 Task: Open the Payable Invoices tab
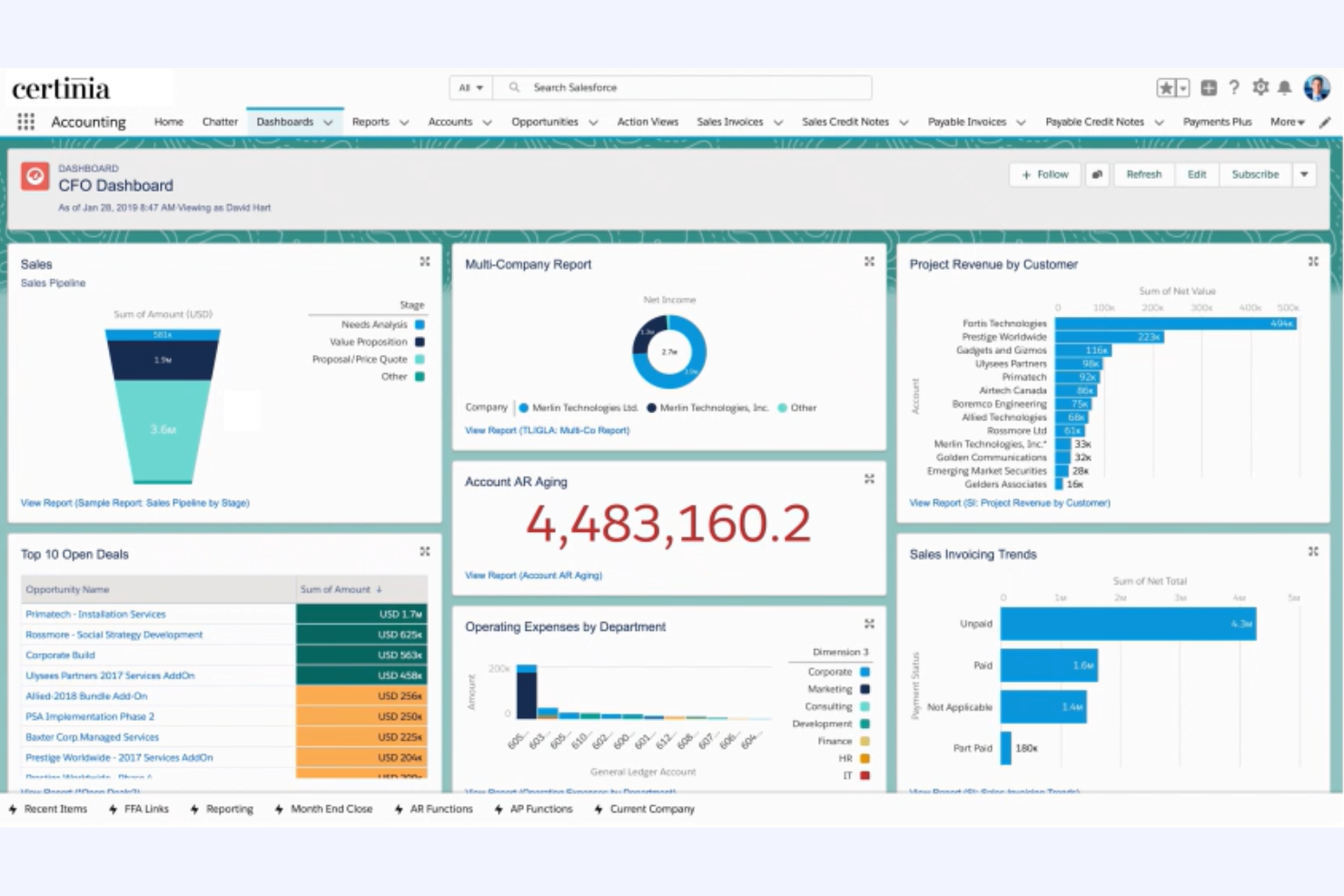pos(967,121)
